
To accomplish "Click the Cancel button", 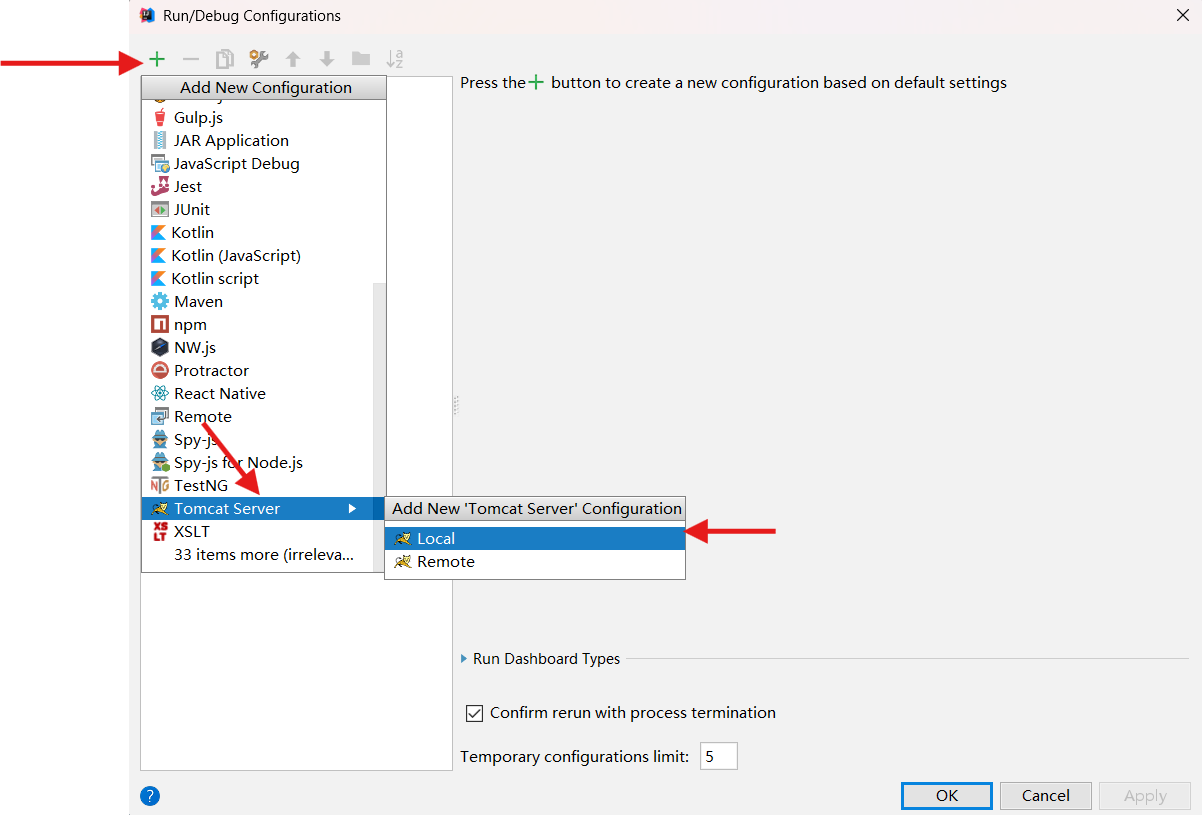I will point(1046,795).
